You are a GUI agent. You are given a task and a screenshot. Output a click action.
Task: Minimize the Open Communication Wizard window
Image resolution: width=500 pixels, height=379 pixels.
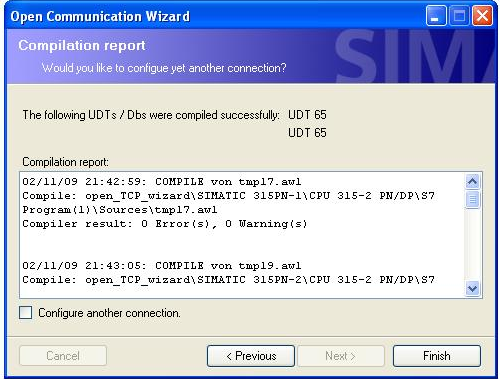tap(436, 16)
